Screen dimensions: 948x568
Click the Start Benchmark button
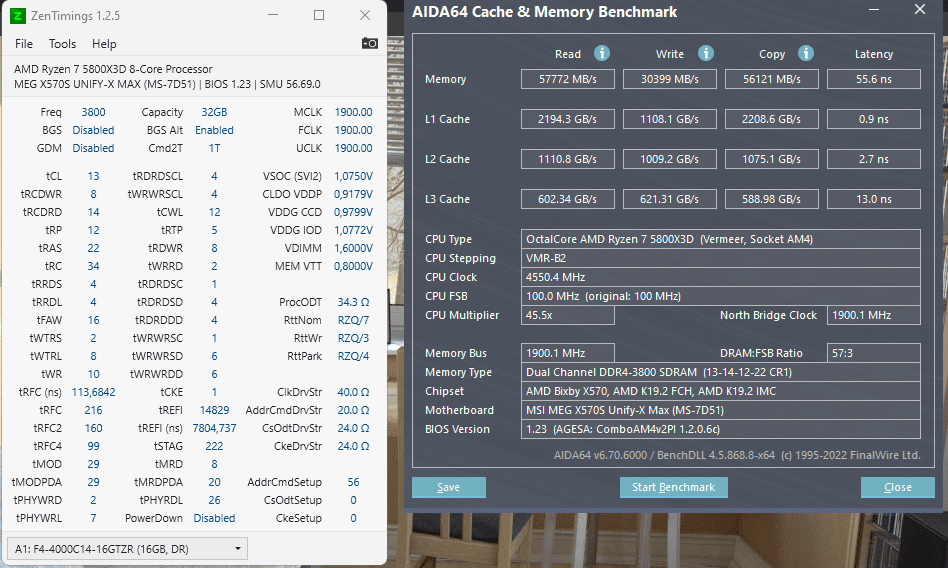(674, 487)
